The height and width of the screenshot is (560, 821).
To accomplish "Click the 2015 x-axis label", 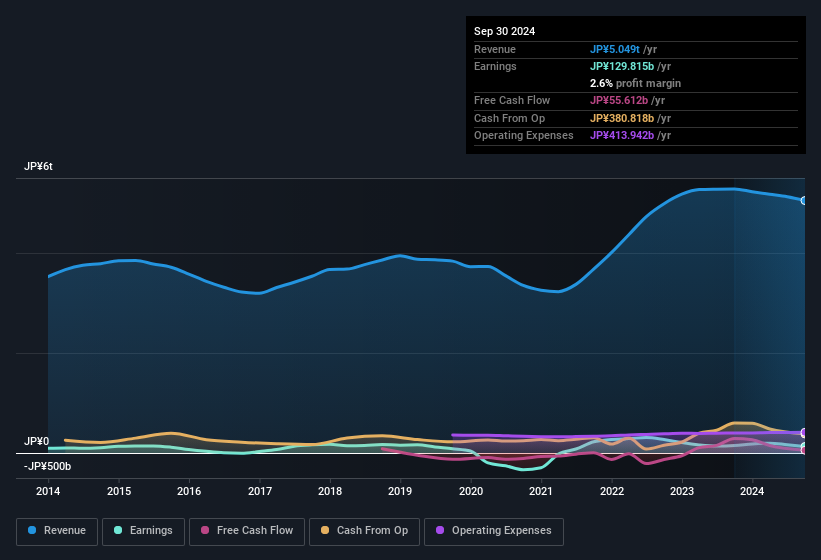I will pyautogui.click(x=119, y=491).
